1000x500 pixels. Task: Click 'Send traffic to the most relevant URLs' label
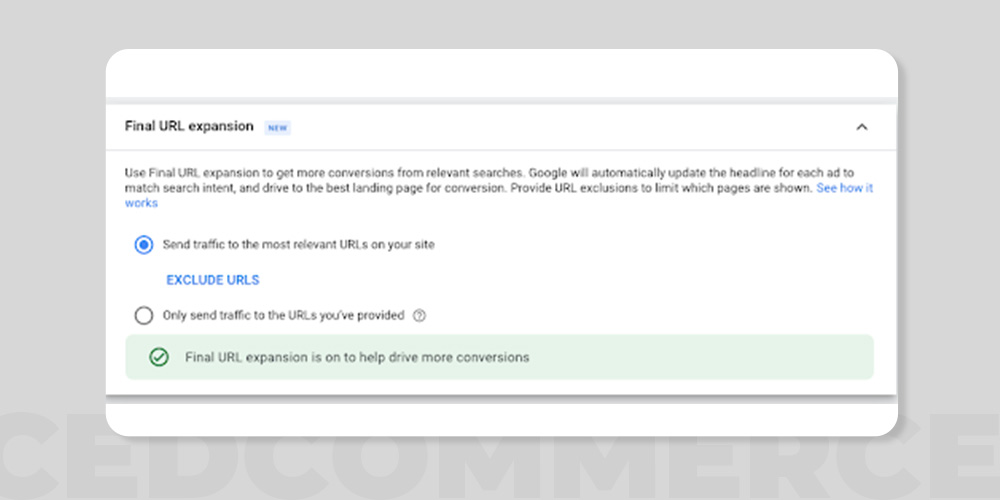tap(298, 244)
